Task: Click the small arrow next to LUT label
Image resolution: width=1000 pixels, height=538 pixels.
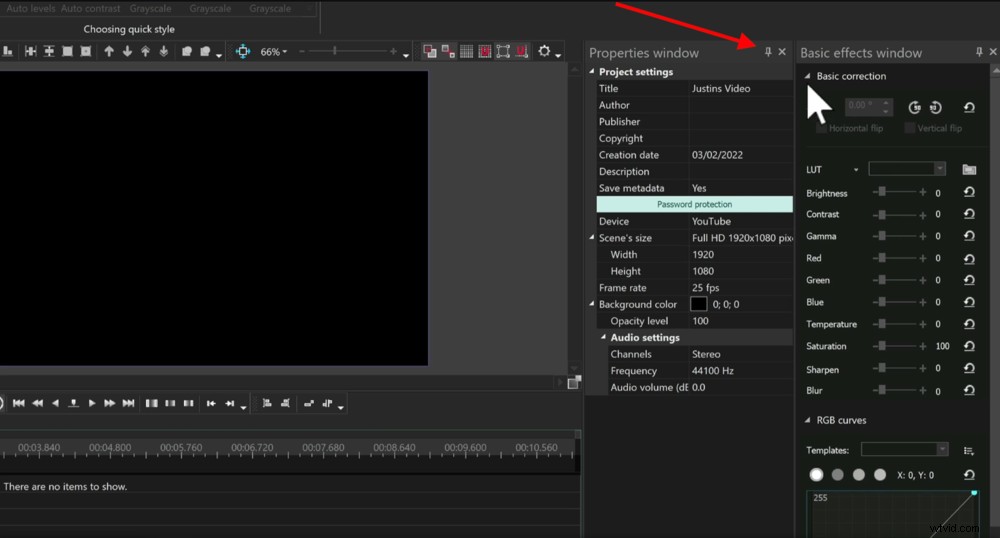Action: click(x=856, y=170)
